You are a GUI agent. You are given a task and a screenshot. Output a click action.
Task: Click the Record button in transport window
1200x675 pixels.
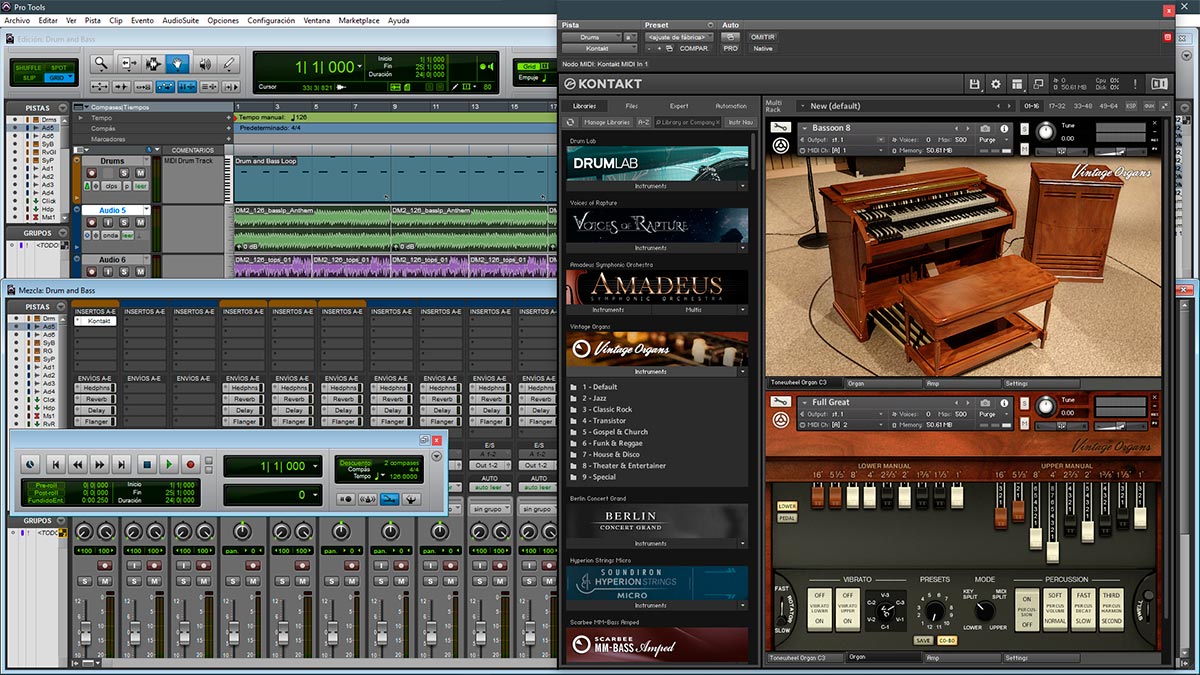click(190, 465)
